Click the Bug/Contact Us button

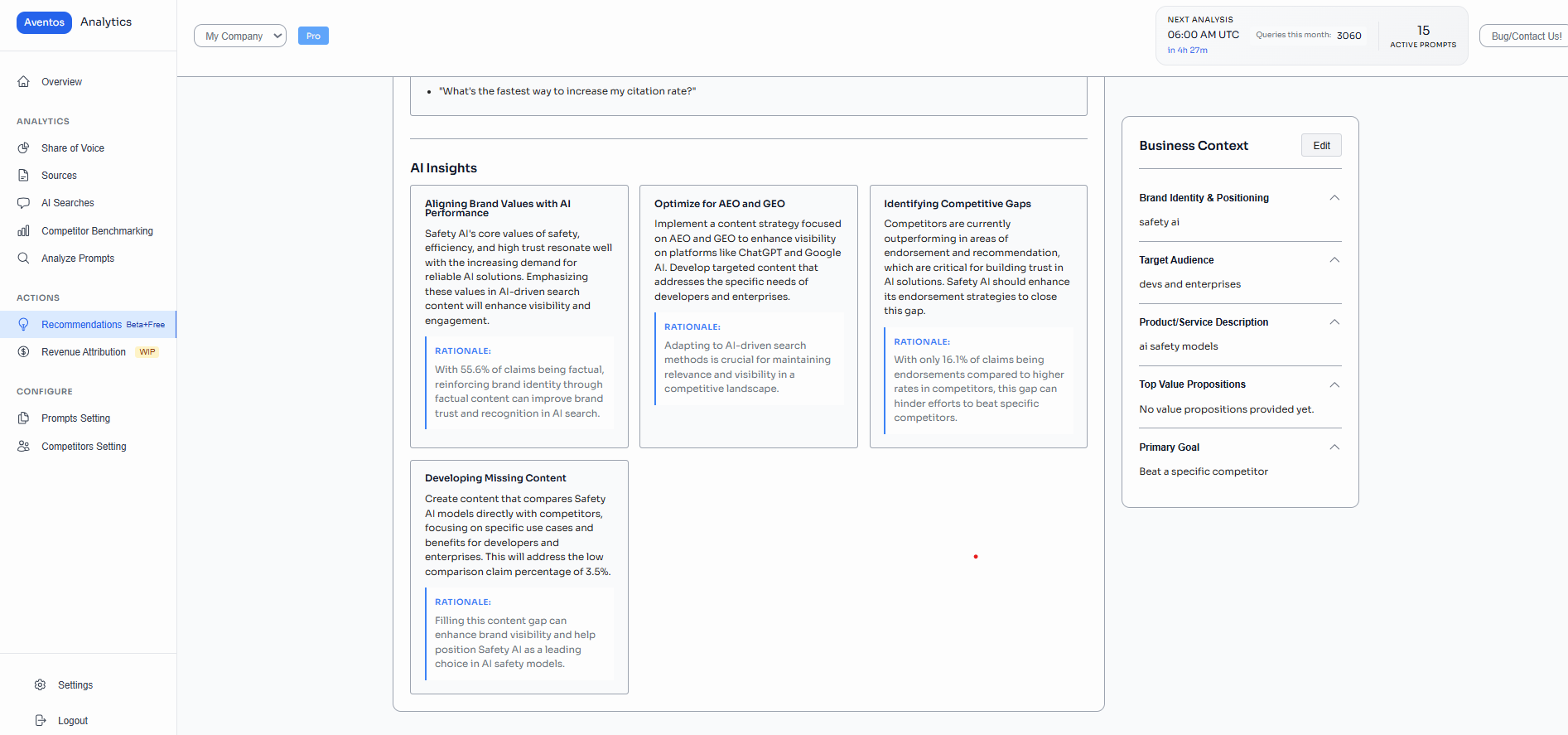(x=1525, y=36)
